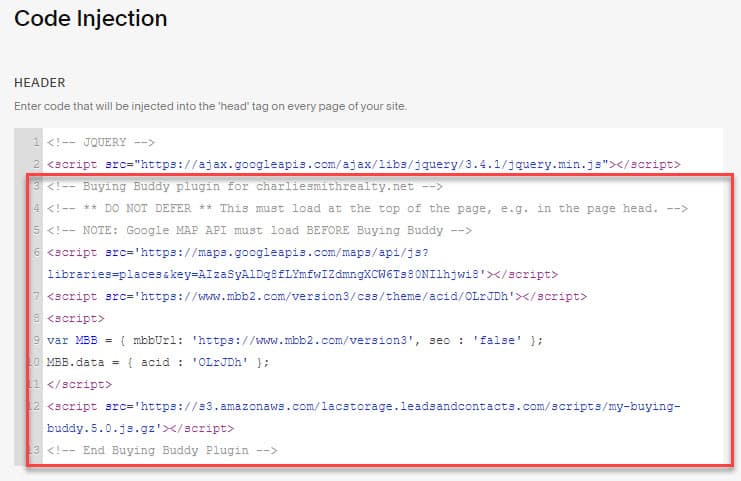Click the End Buying Buddy Plugin comment
The image size is (741, 481).
(x=162, y=450)
